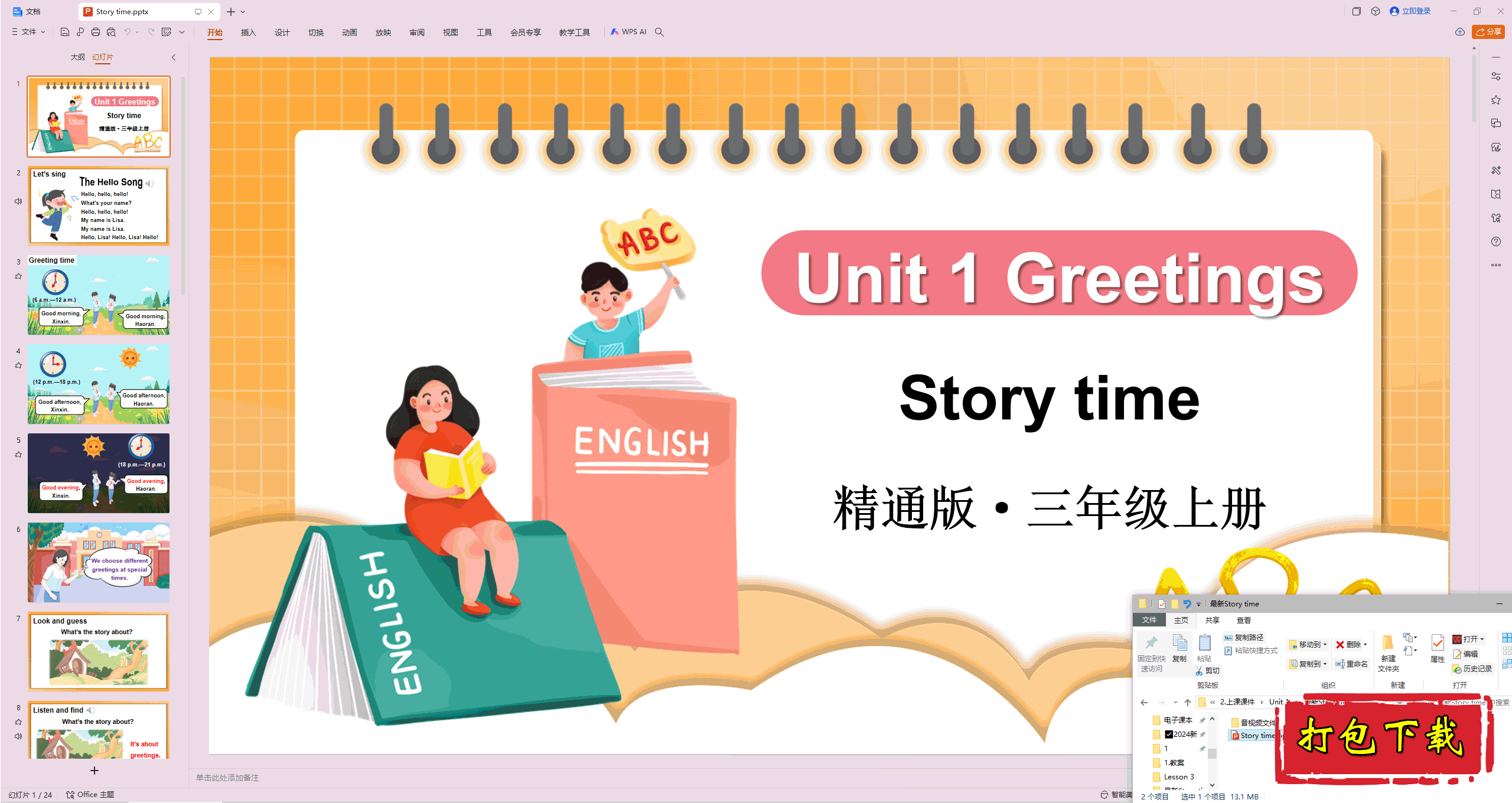This screenshot has height=803, width=1512.
Task: Click the screen icon on Story time.pptx tab
Action: pos(198,12)
